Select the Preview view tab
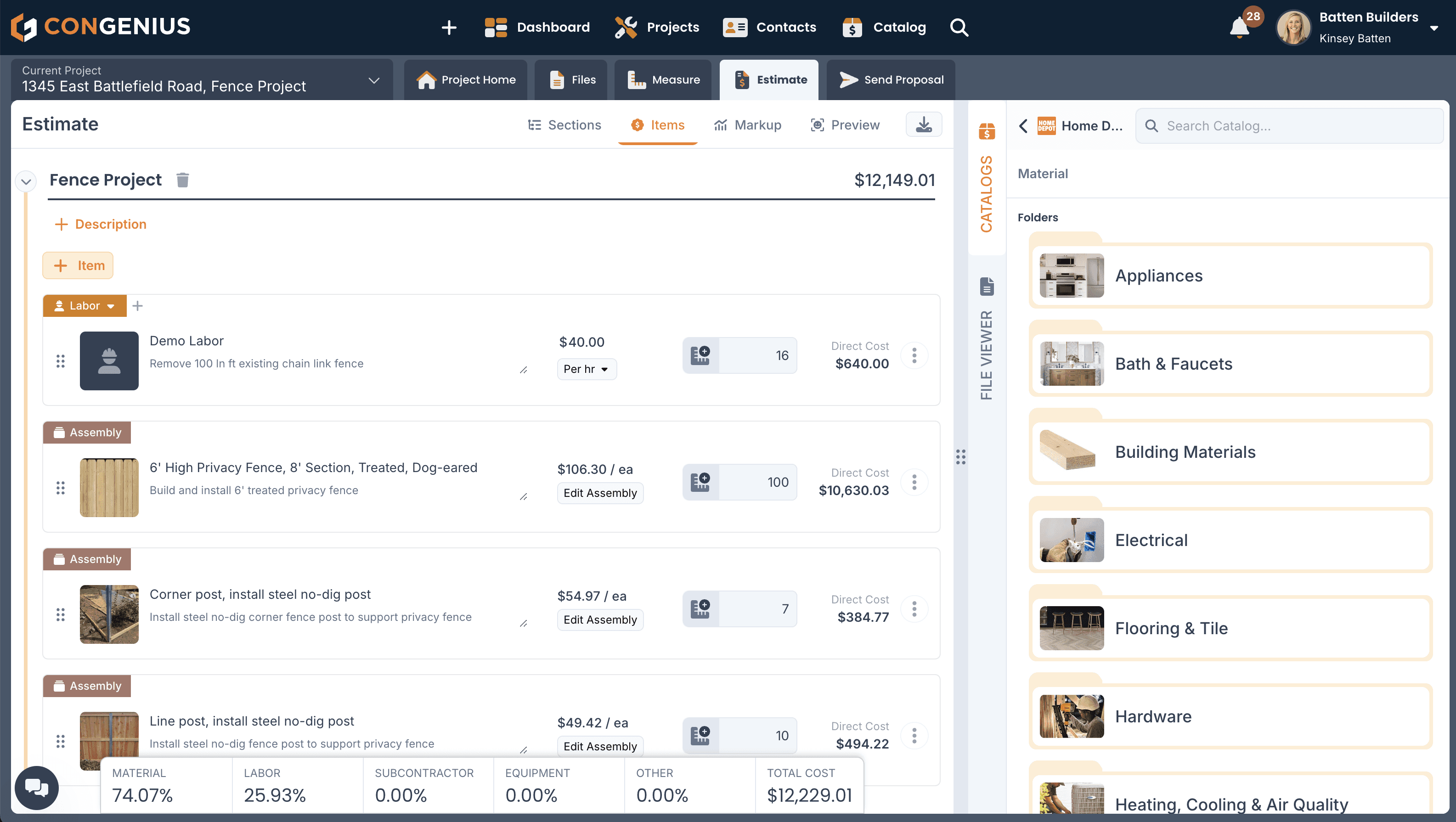The width and height of the screenshot is (1456, 822). point(845,125)
